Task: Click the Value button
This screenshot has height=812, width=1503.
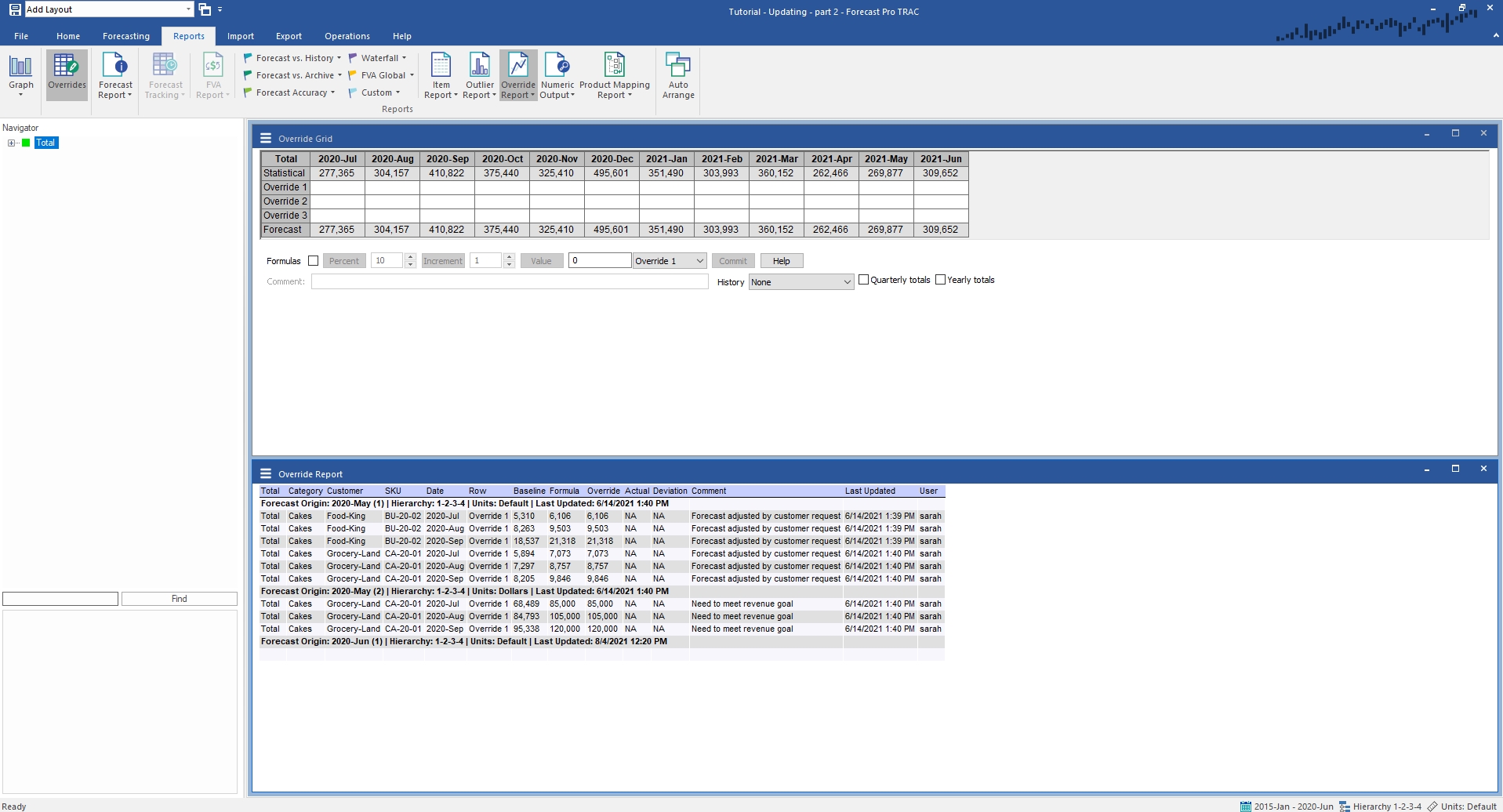Action: pos(542,261)
